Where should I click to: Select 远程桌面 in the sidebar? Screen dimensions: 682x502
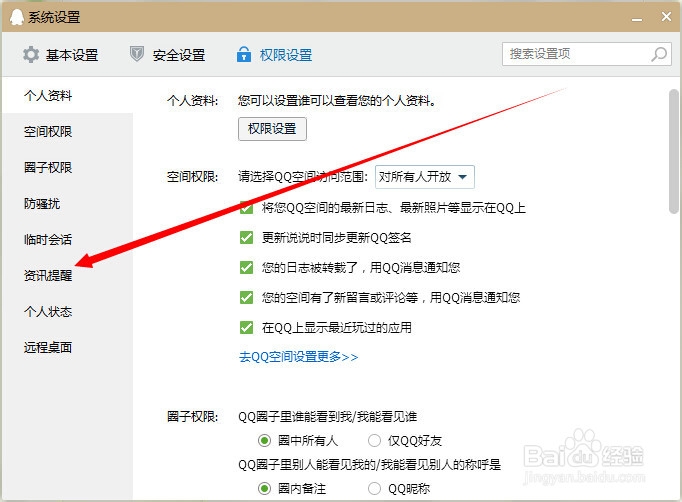coord(48,348)
